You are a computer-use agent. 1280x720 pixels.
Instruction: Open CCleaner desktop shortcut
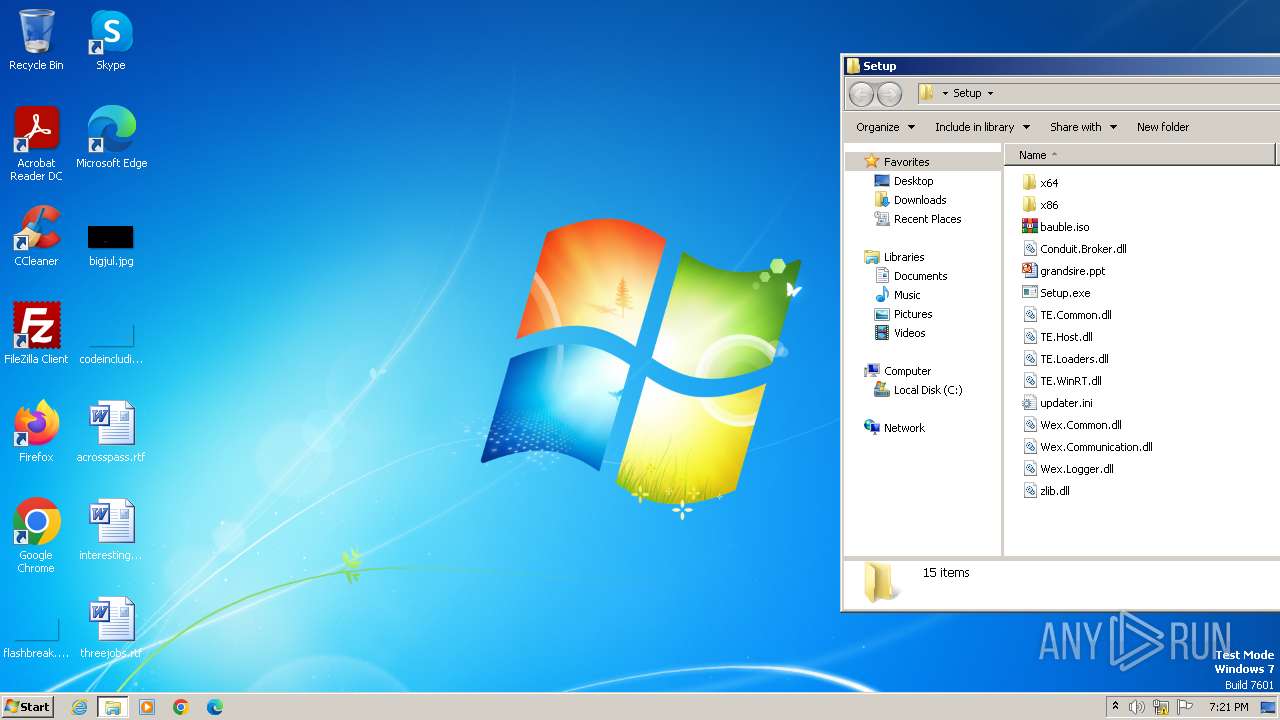[36, 236]
